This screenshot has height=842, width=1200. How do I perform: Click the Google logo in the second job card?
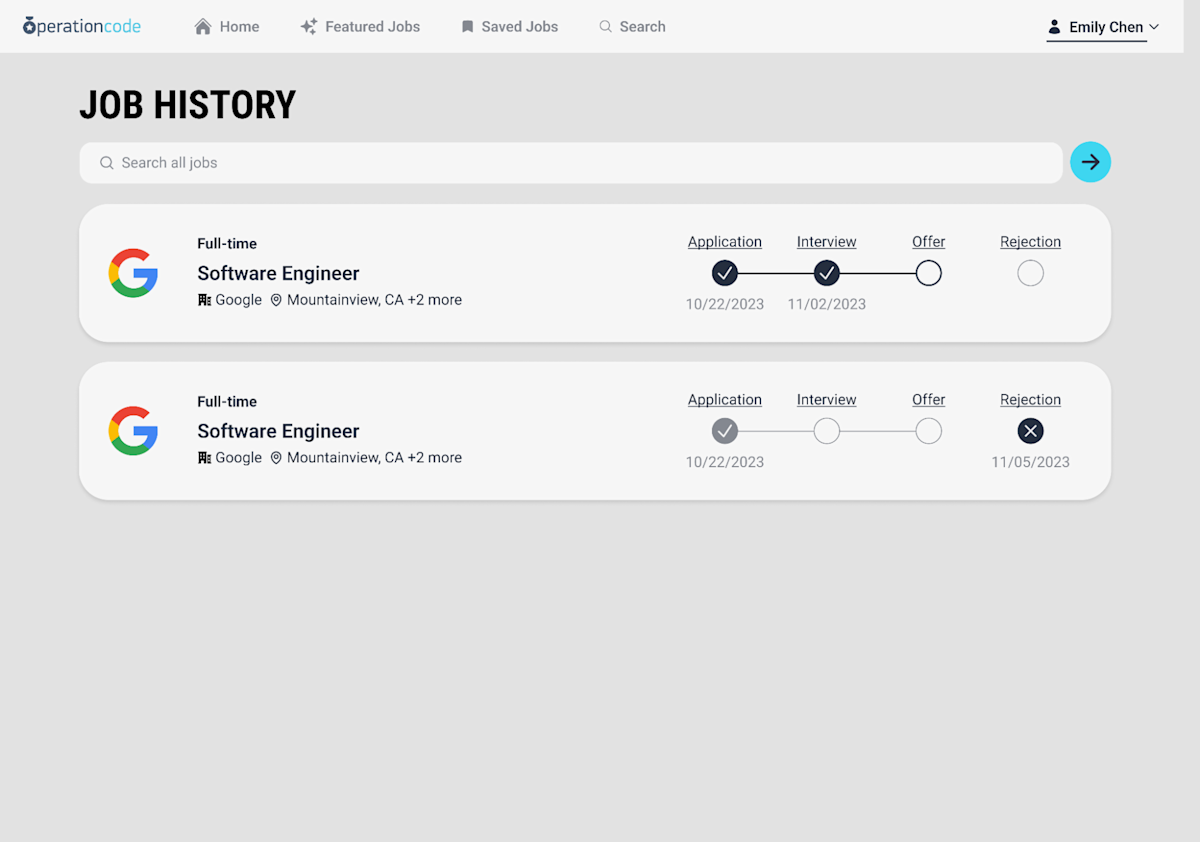pyautogui.click(x=133, y=431)
